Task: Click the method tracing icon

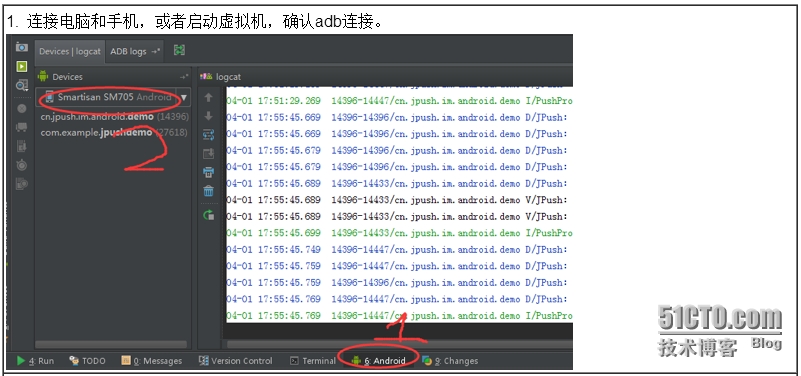Action: 21,183
